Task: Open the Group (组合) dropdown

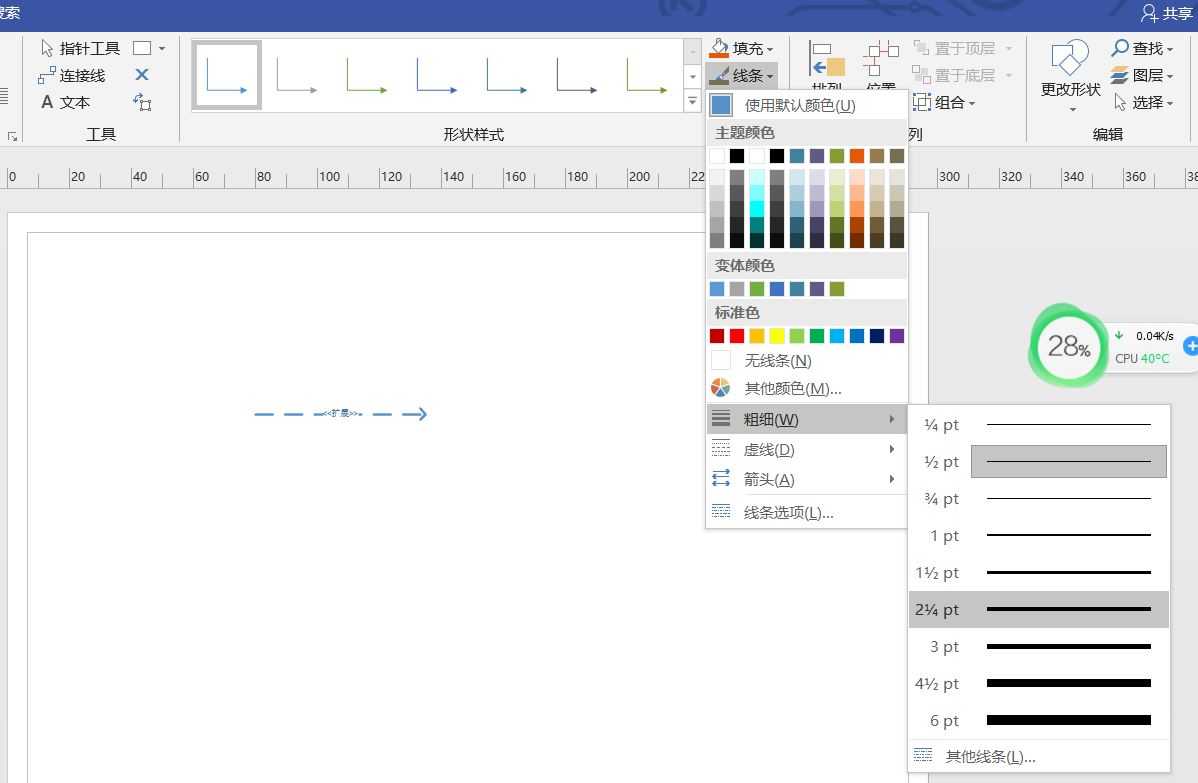Action: point(944,102)
